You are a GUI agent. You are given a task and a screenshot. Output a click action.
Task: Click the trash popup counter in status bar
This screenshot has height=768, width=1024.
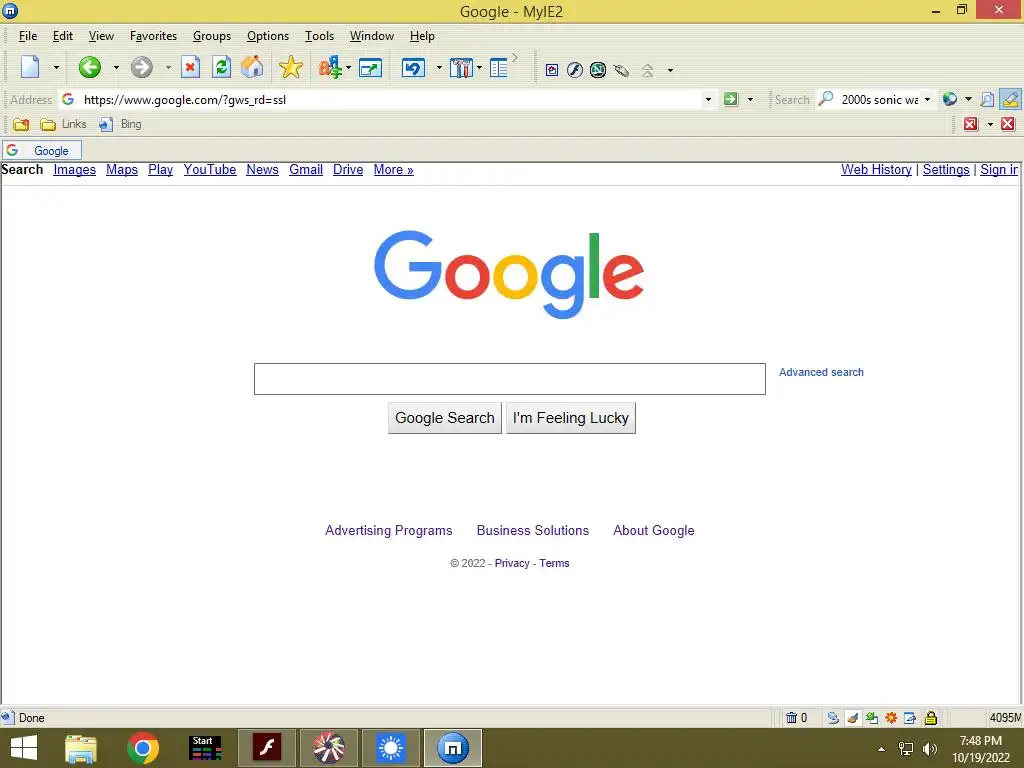pyautogui.click(x=796, y=718)
